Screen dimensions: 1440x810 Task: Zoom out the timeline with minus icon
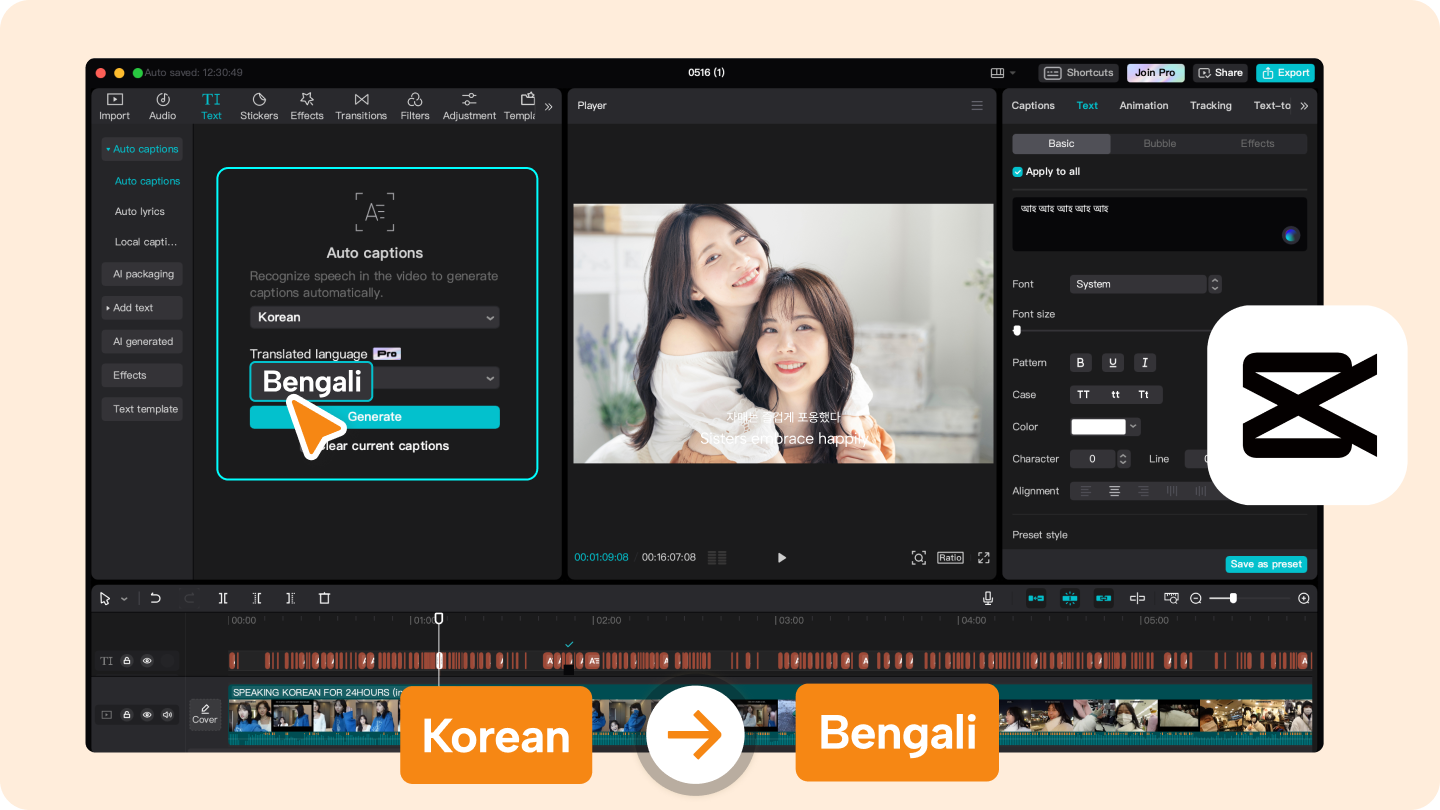[1195, 598]
